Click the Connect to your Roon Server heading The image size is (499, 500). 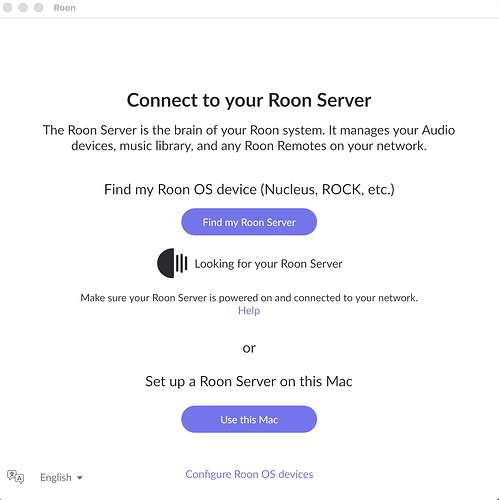coord(249,100)
